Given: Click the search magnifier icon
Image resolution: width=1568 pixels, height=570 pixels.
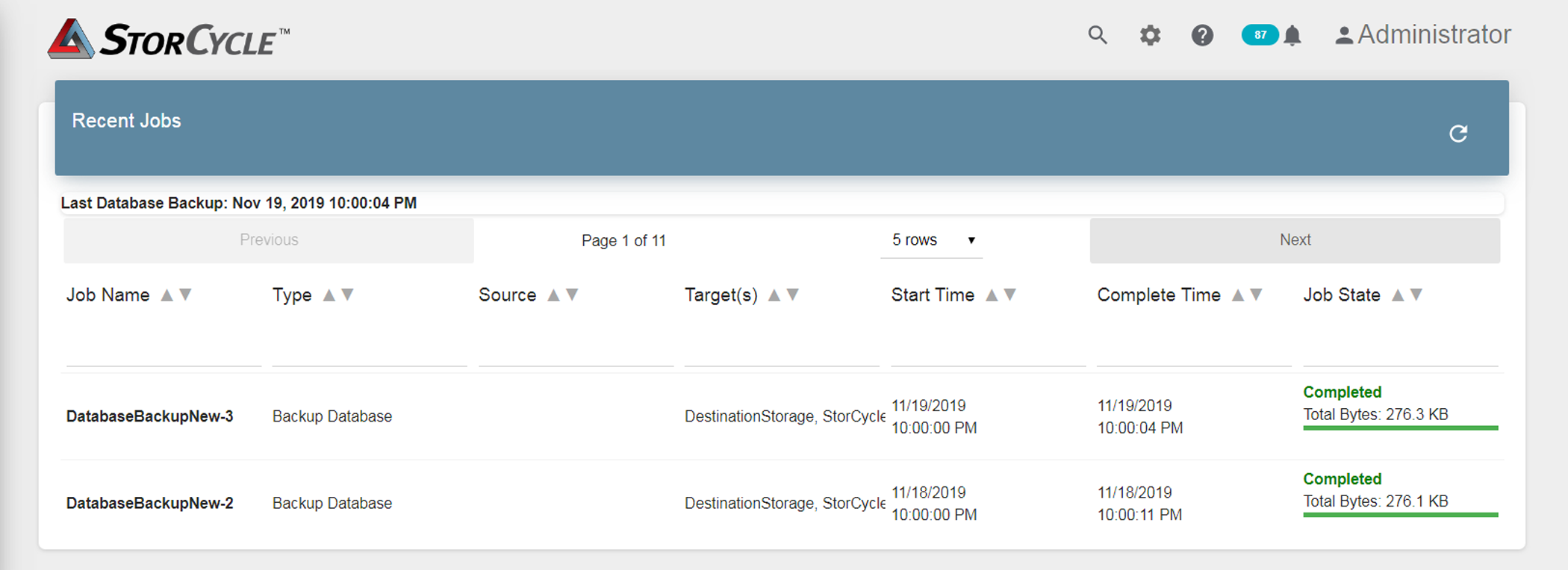Looking at the screenshot, I should [1097, 35].
